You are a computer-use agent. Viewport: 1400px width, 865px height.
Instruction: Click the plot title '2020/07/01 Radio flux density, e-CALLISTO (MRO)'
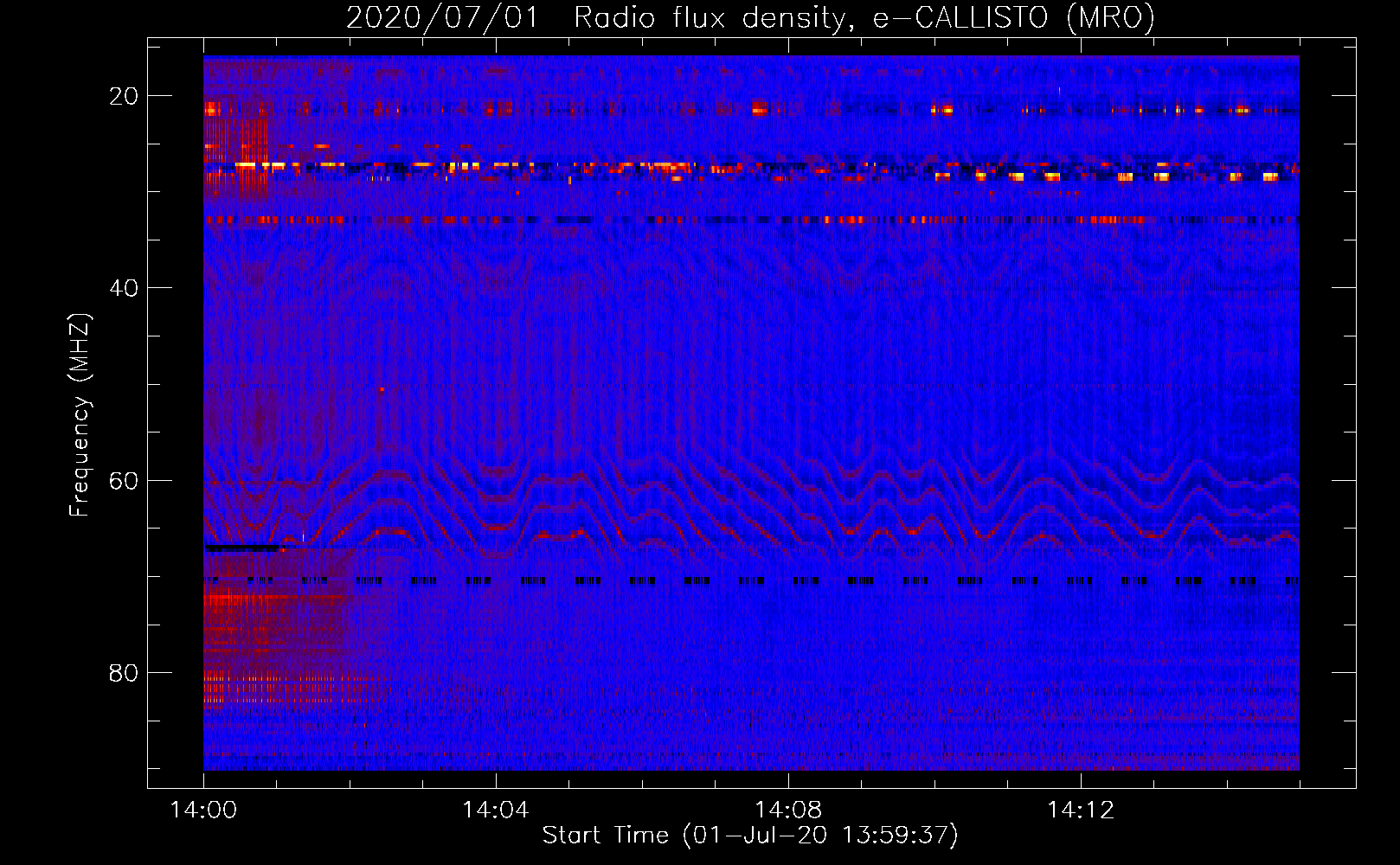(750, 17)
